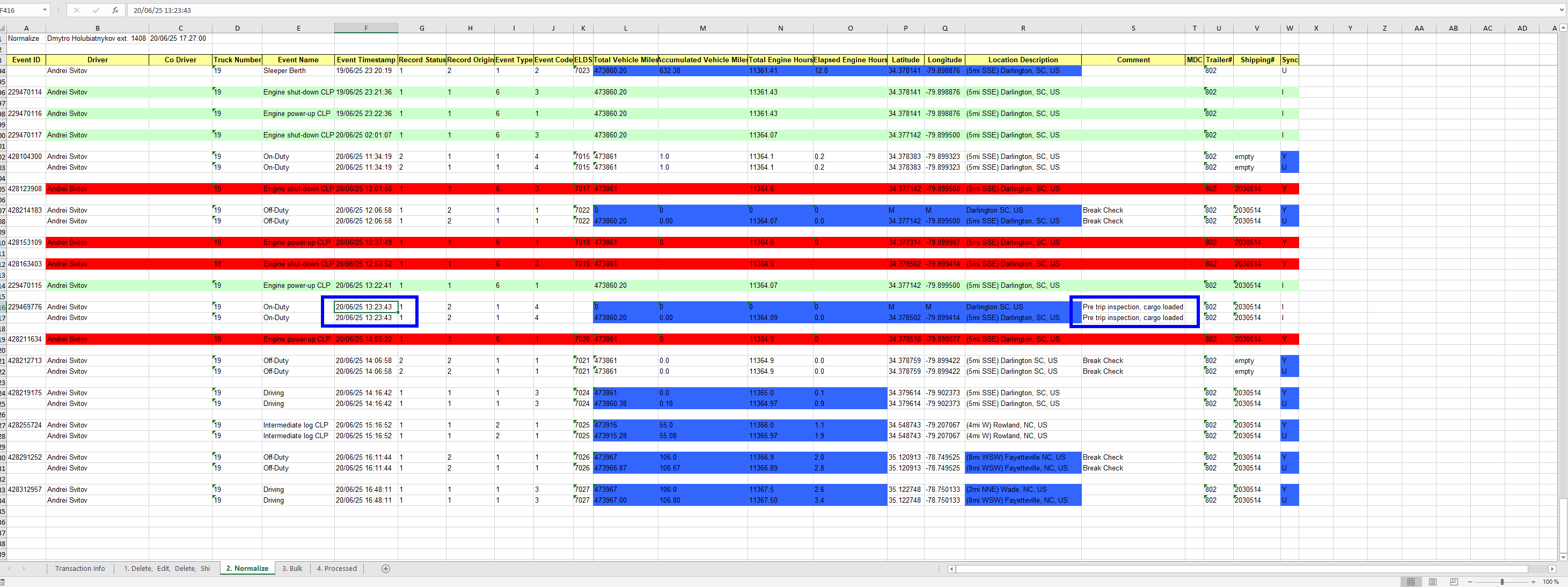Click Total Vehicle Miles cell 473966.87
The width and height of the screenshot is (1568, 587).
coord(625,468)
